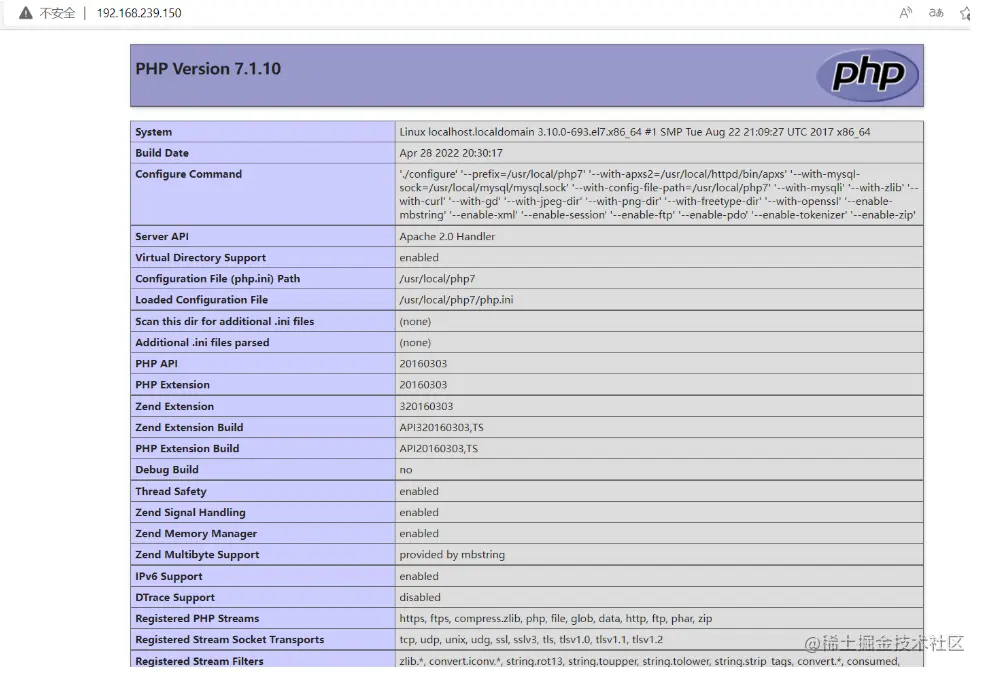This screenshot has height=673, width=984.
Task: Click the Loaded Configuration File label
Action: point(201,299)
